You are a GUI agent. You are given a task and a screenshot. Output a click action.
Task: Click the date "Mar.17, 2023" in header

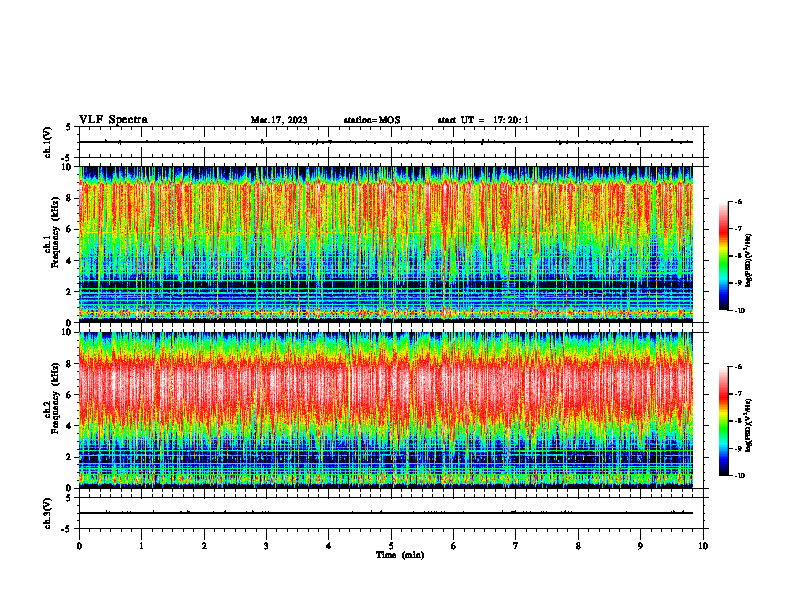pos(279,120)
